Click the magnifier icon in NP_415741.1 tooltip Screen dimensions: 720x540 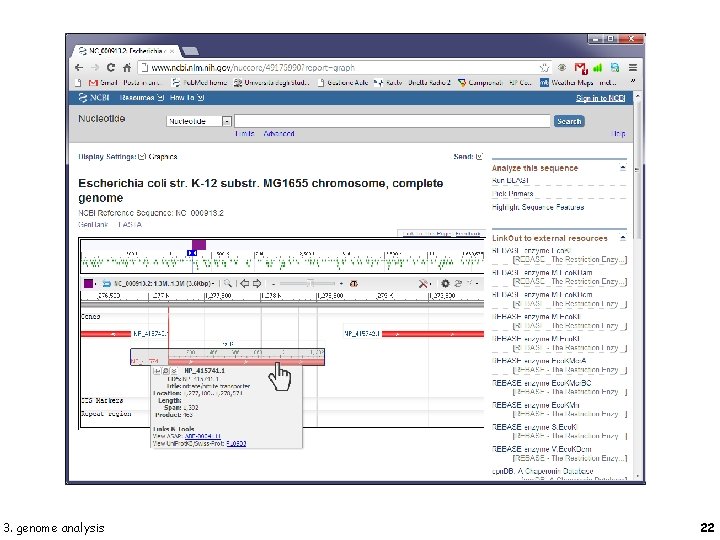tap(165, 371)
